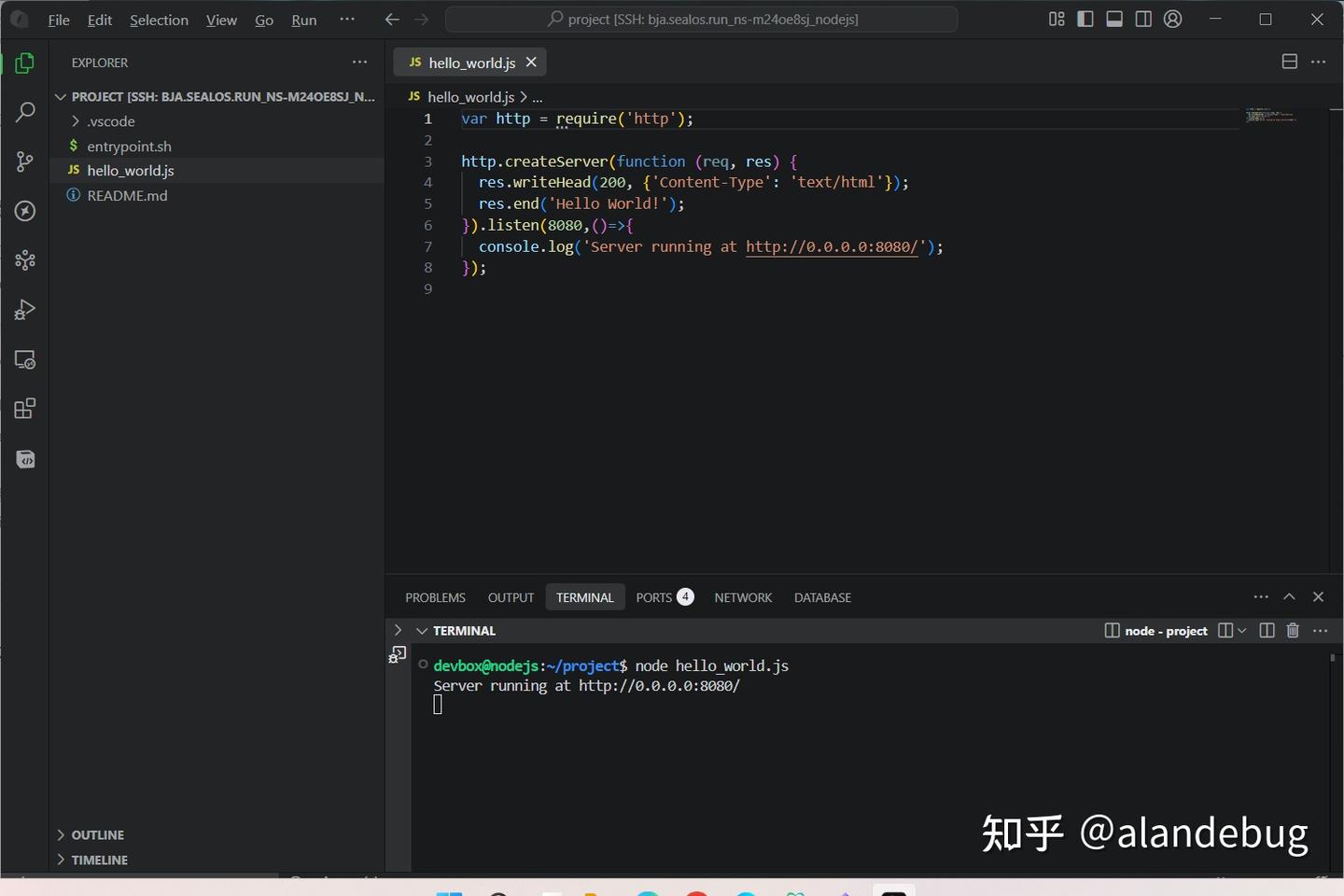The height and width of the screenshot is (896, 1344).
Task: Open the Source Control view
Action: [25, 161]
